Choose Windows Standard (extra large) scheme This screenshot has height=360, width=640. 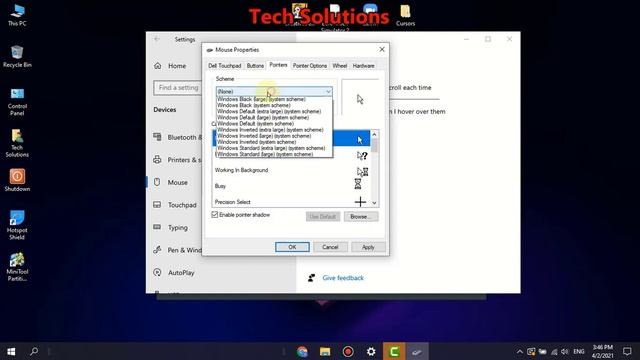[x=274, y=148]
